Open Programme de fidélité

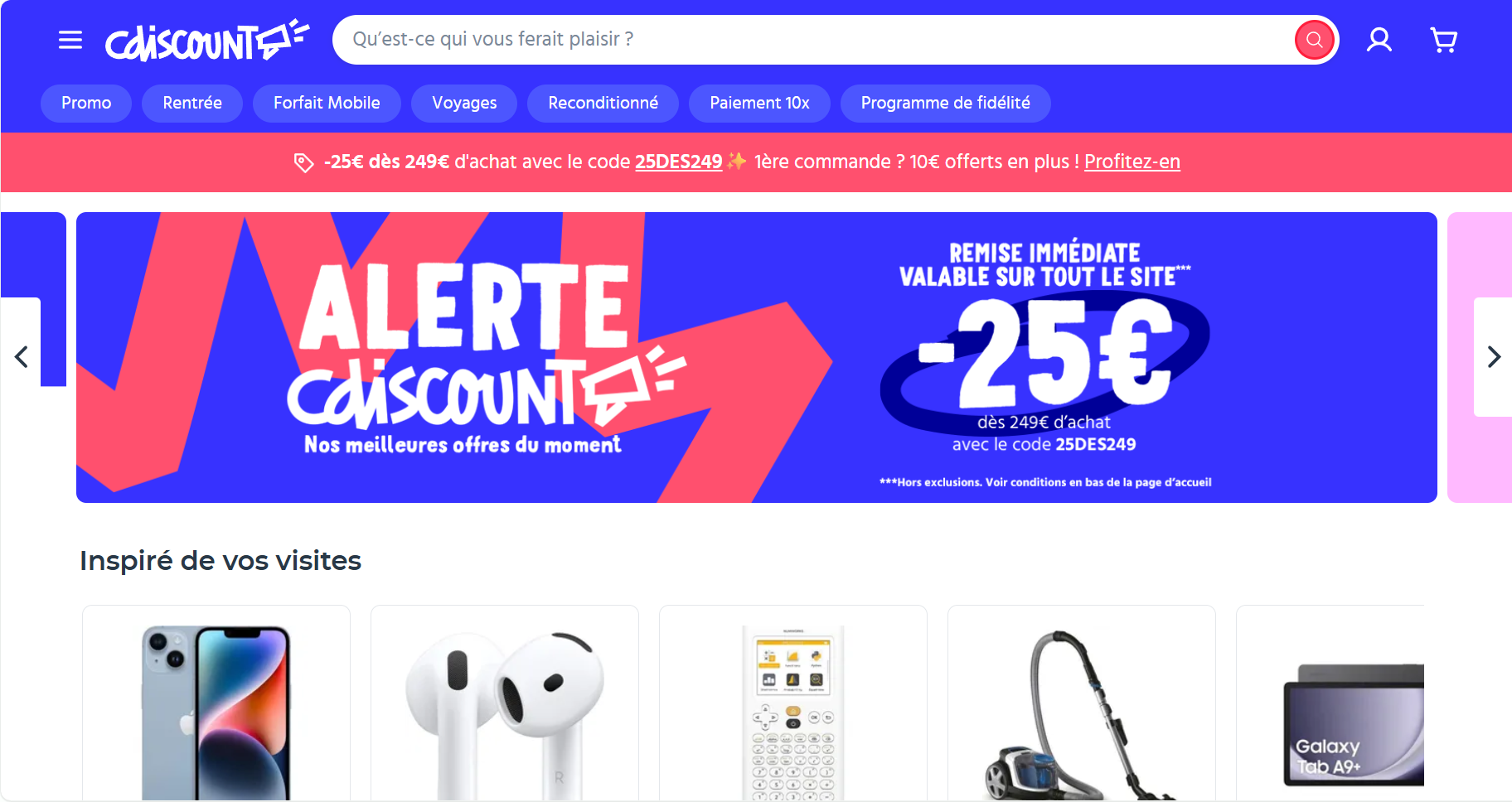click(x=946, y=104)
